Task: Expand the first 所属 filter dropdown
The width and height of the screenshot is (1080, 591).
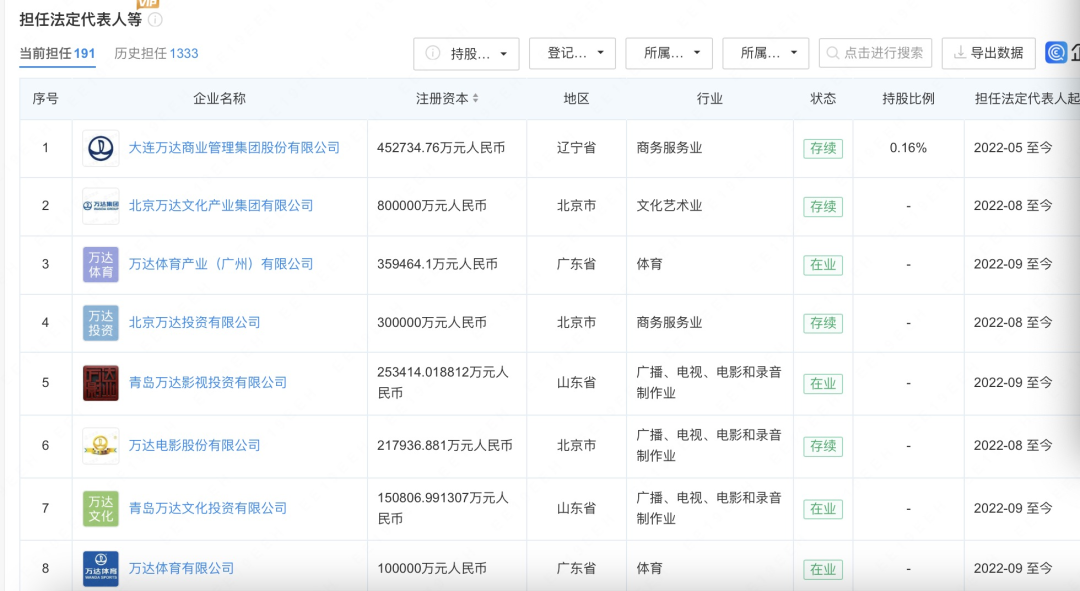Action: click(669, 54)
